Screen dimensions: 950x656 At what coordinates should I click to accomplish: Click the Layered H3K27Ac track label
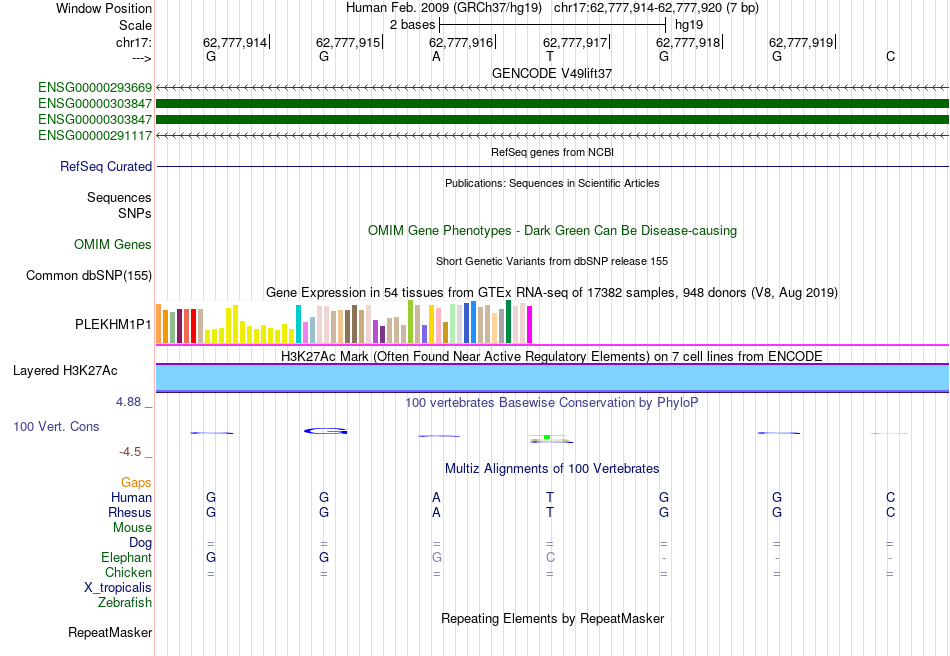[x=65, y=371]
